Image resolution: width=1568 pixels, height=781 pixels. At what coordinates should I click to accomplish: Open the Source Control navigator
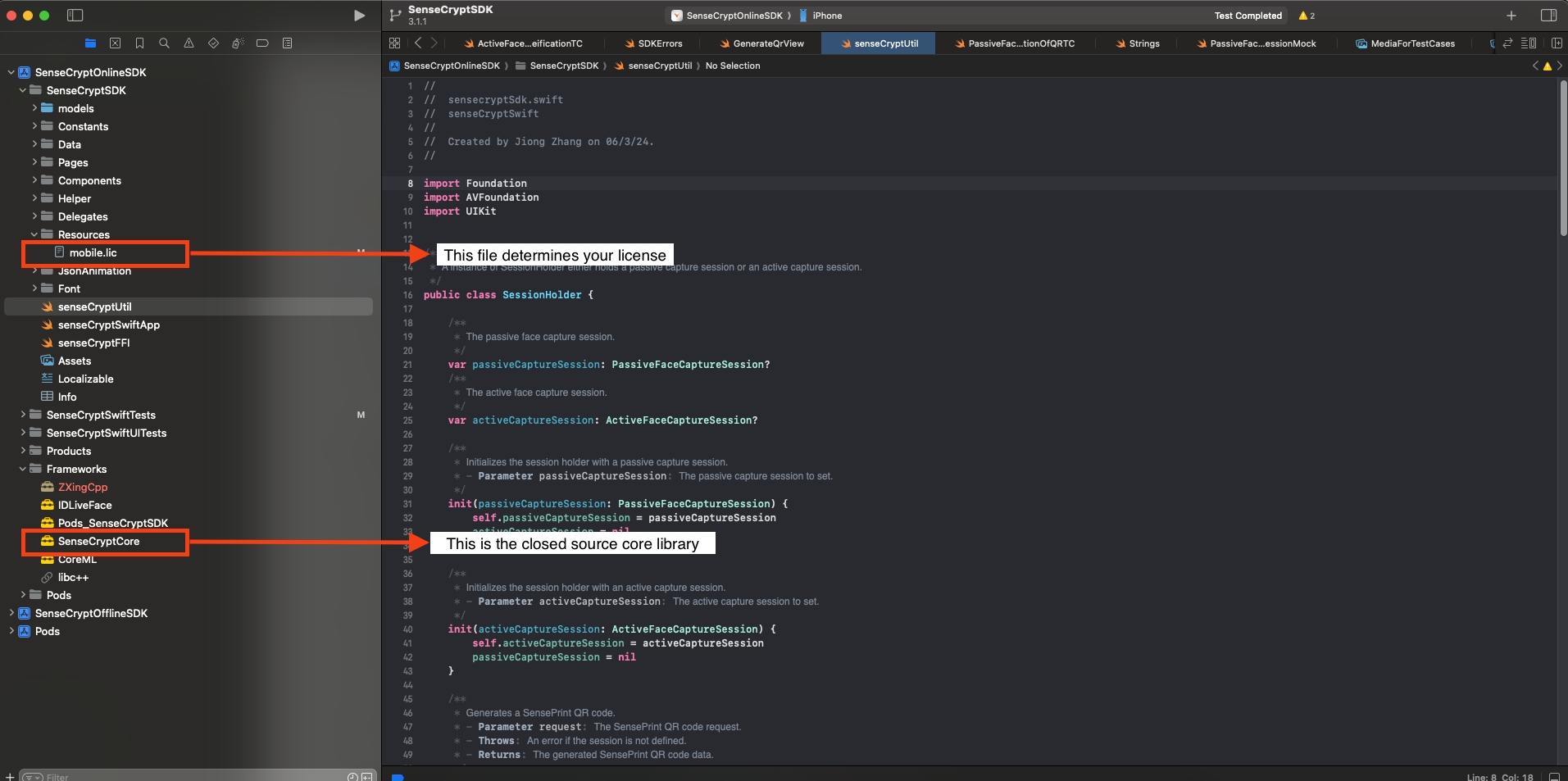click(115, 43)
